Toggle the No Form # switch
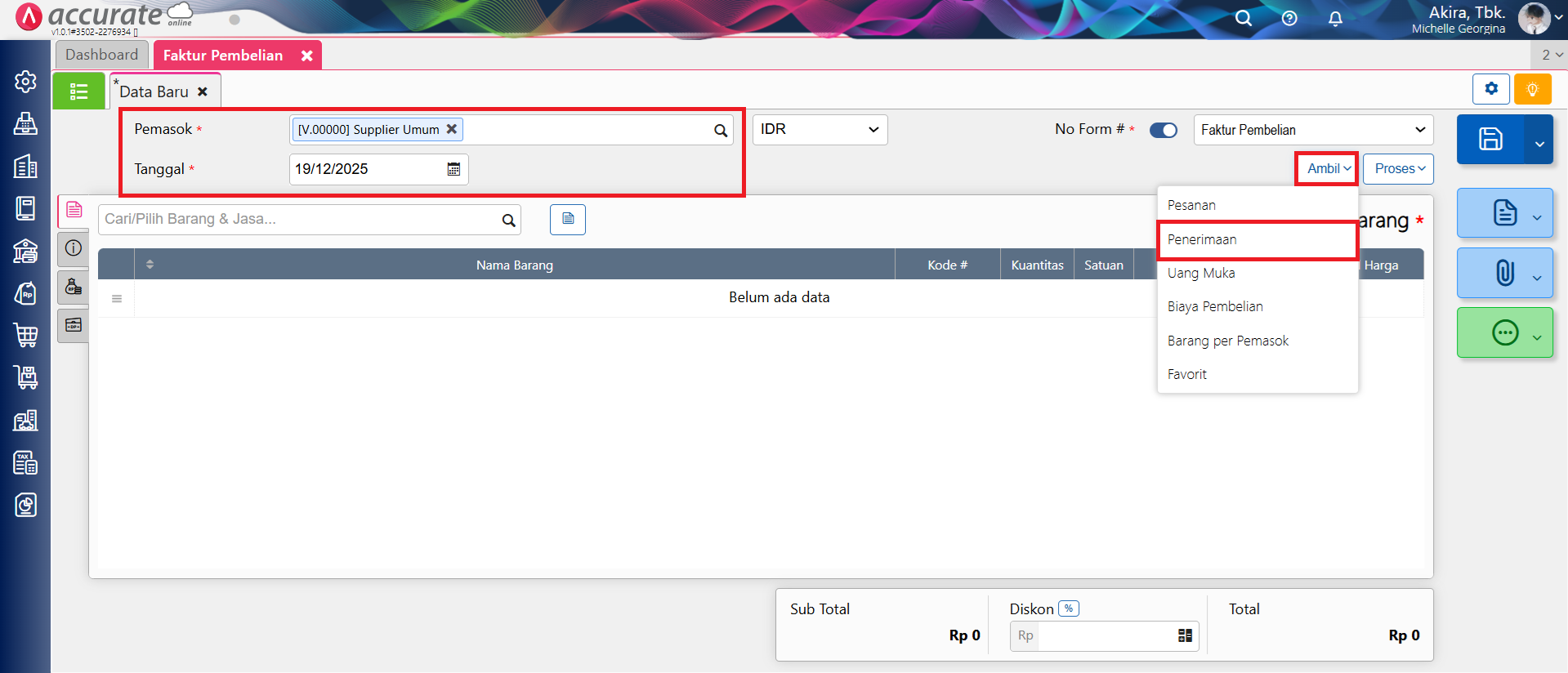The height and width of the screenshot is (673, 1568). pos(1163,130)
